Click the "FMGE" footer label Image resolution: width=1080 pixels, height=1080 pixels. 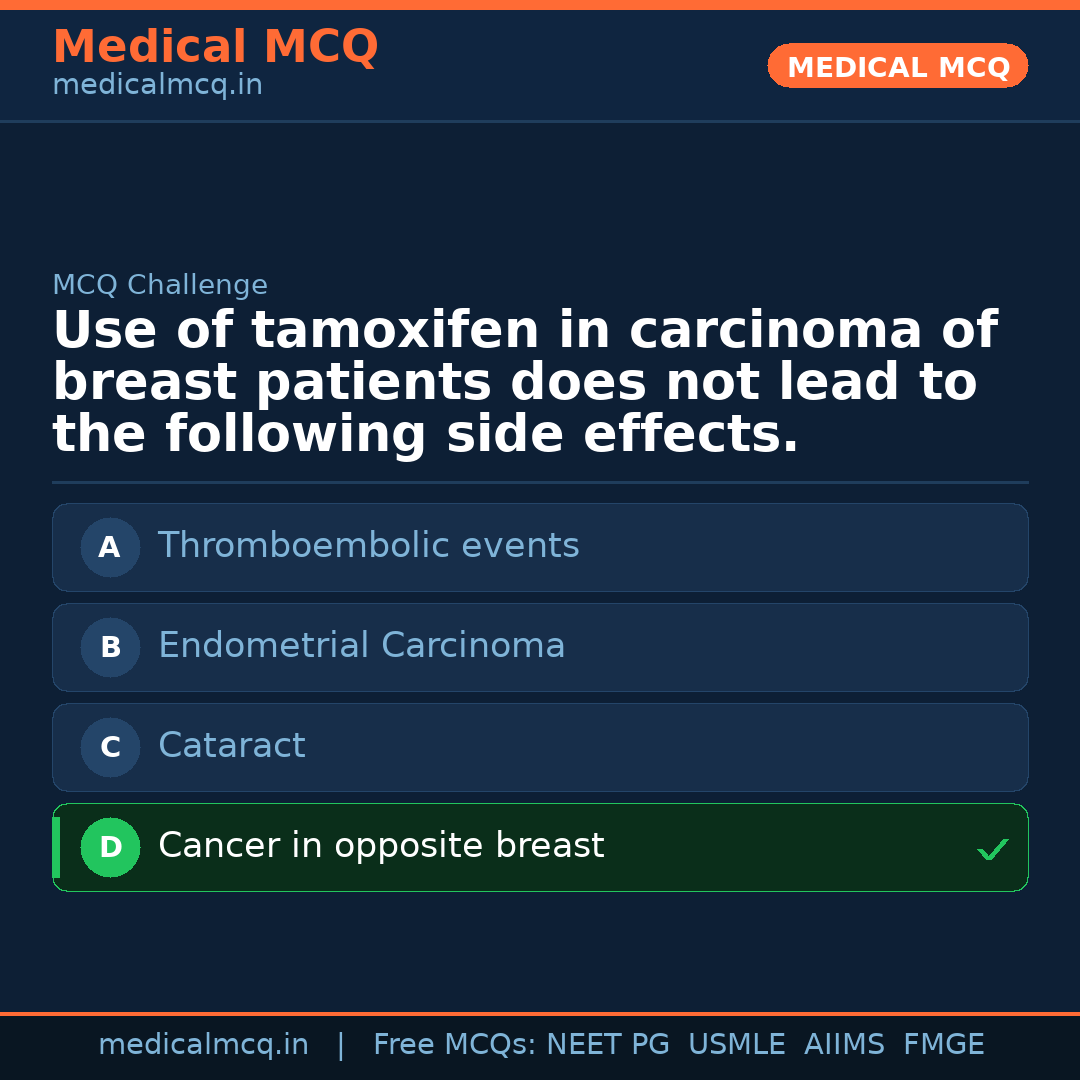click(943, 1045)
